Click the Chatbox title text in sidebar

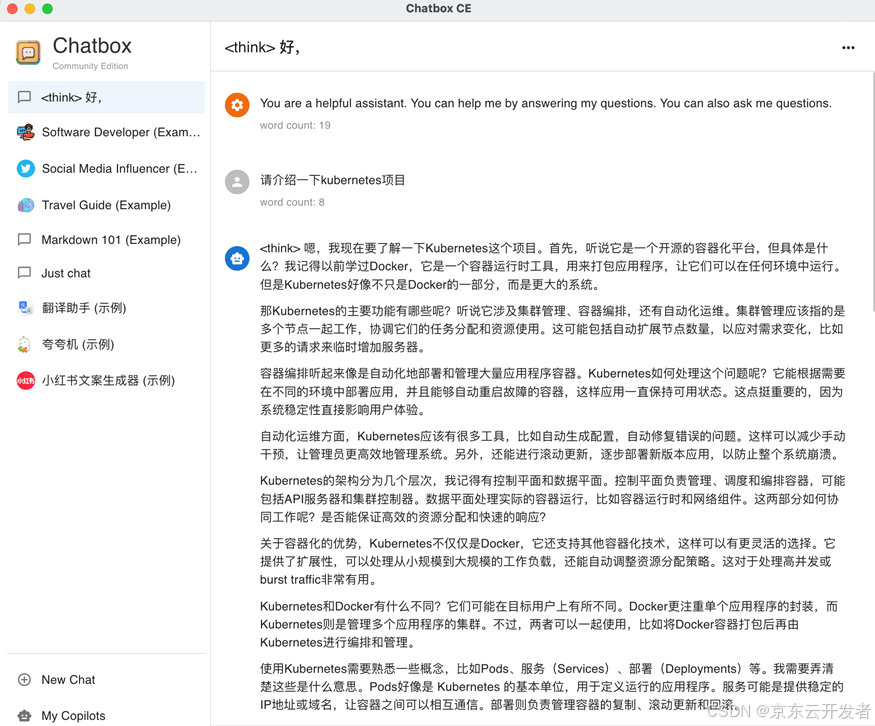point(92,46)
